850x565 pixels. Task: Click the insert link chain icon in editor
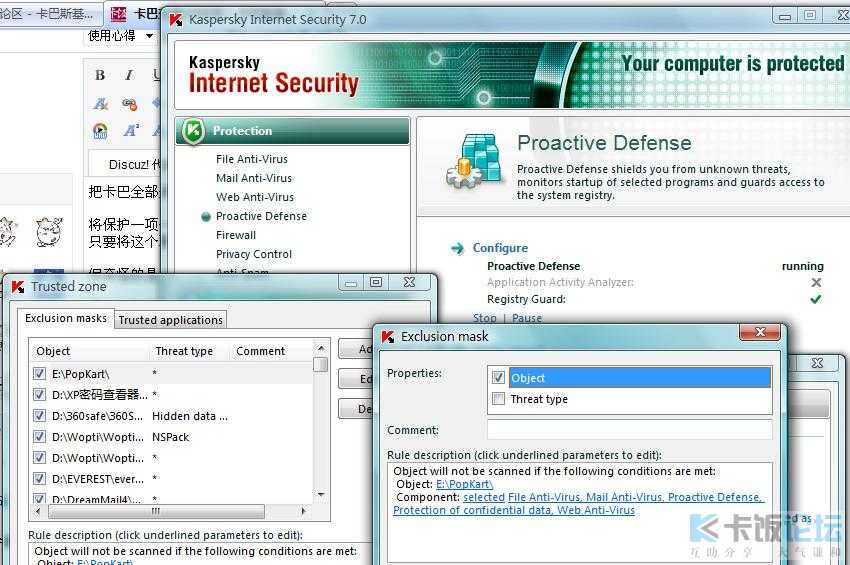pyautogui.click(x=129, y=104)
